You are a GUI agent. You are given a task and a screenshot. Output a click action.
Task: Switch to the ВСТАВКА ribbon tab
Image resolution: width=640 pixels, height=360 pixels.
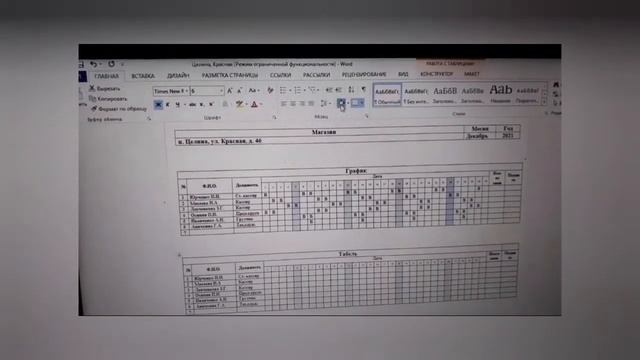[x=143, y=76]
